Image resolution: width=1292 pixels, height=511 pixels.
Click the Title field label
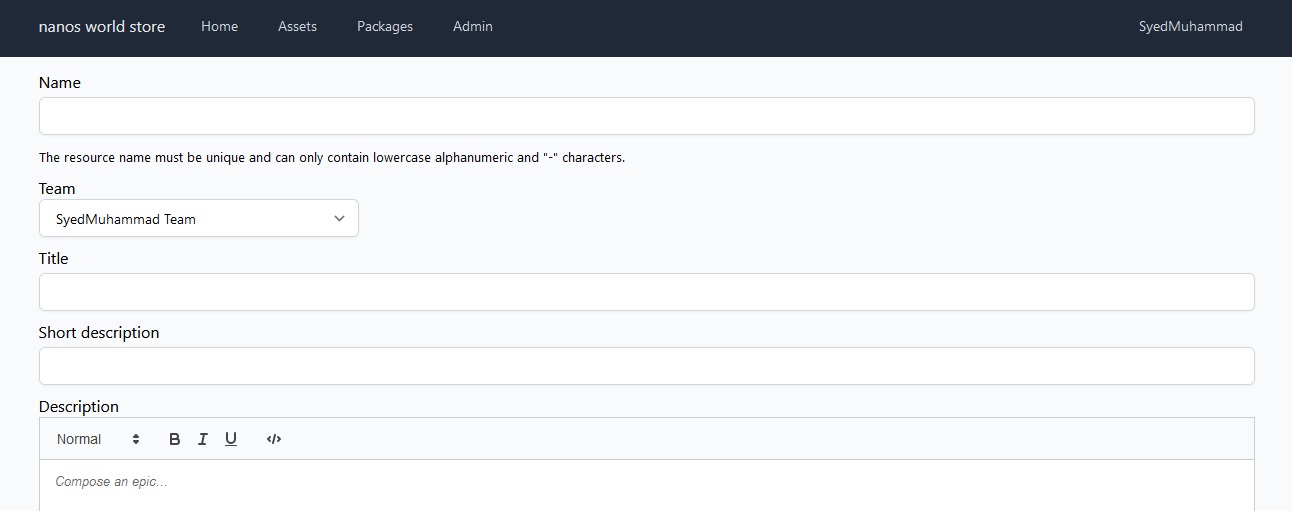54,259
